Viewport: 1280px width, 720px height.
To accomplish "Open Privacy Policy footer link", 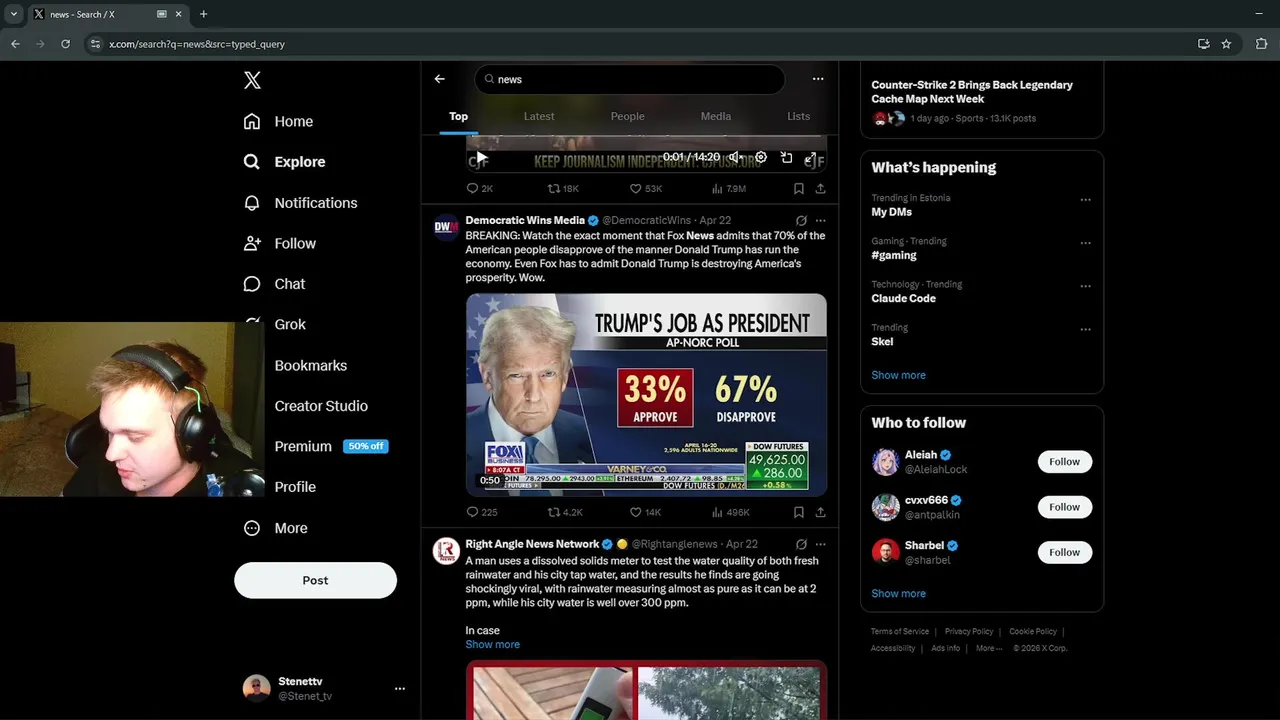I will 969,632.
